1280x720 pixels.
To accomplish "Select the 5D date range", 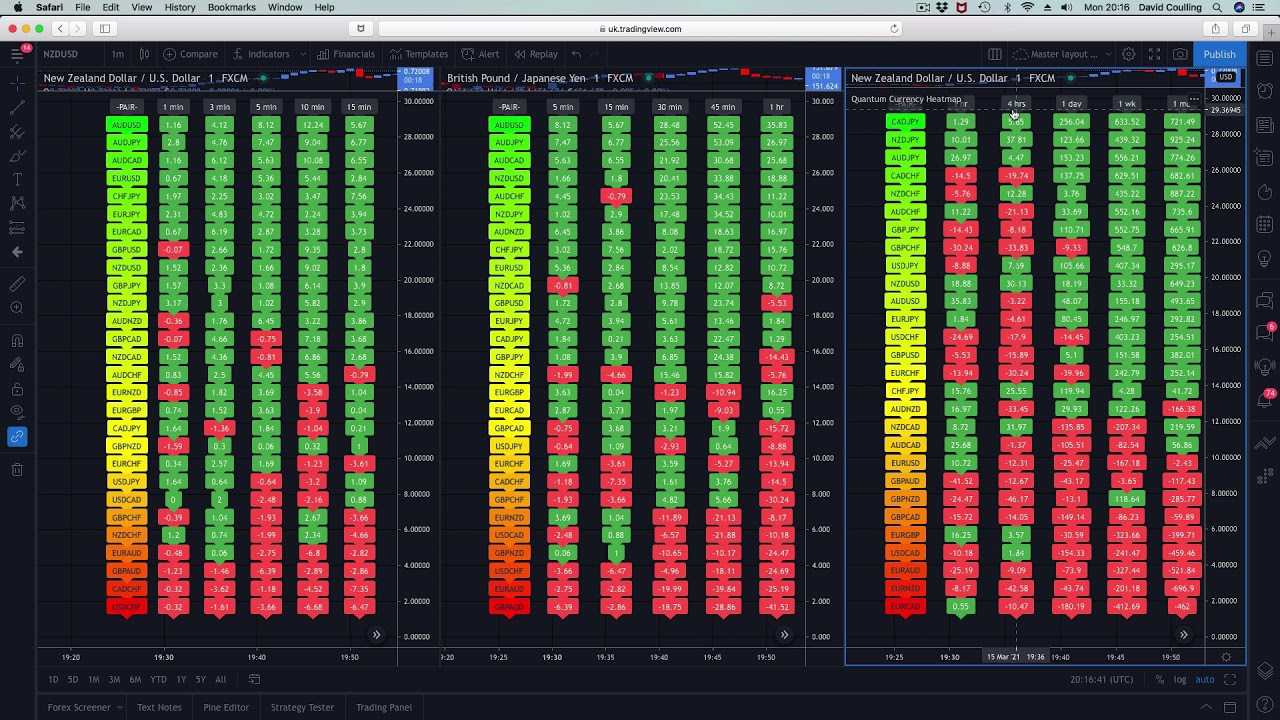I will [x=72, y=679].
